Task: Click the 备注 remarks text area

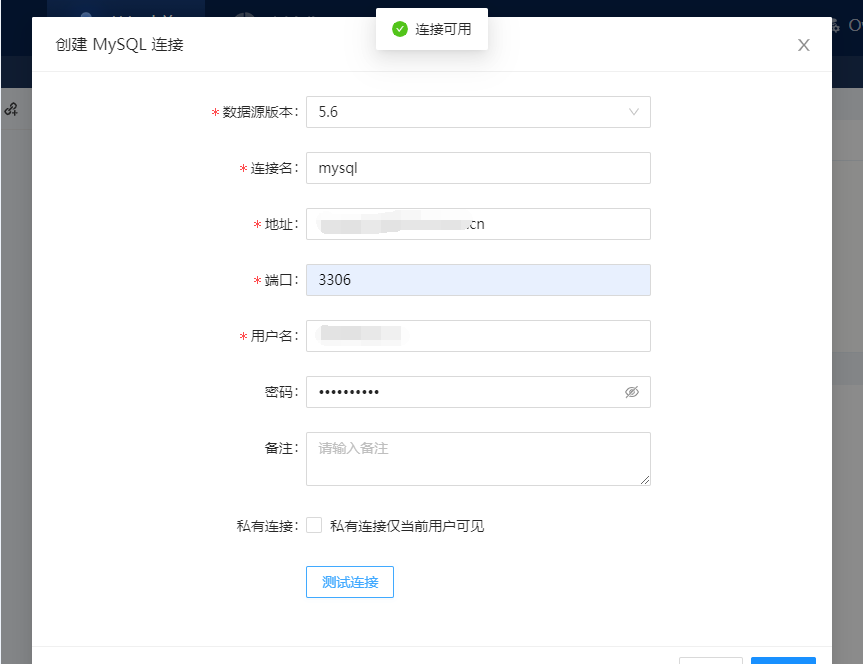Action: click(x=478, y=458)
